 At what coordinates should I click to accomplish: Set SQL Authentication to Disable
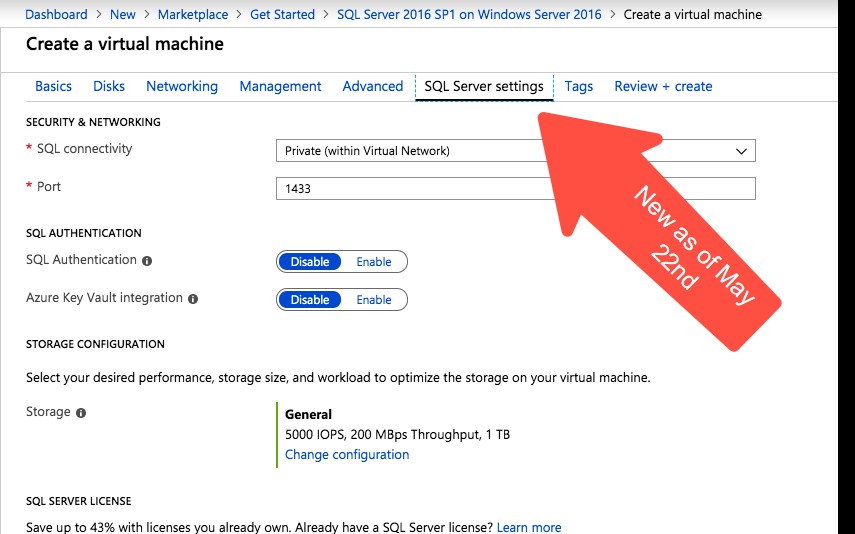pos(310,262)
